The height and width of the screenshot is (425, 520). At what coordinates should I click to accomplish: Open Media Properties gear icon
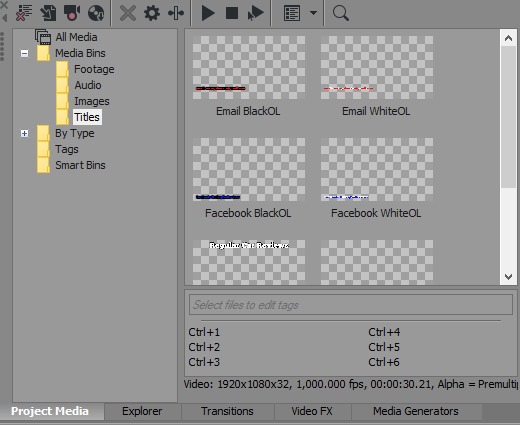pos(152,13)
